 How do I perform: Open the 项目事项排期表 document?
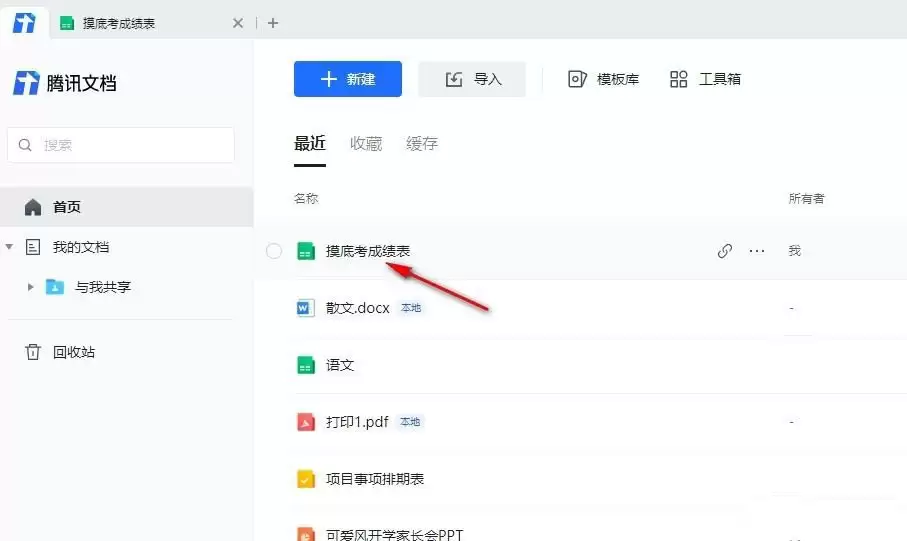tap(375, 479)
